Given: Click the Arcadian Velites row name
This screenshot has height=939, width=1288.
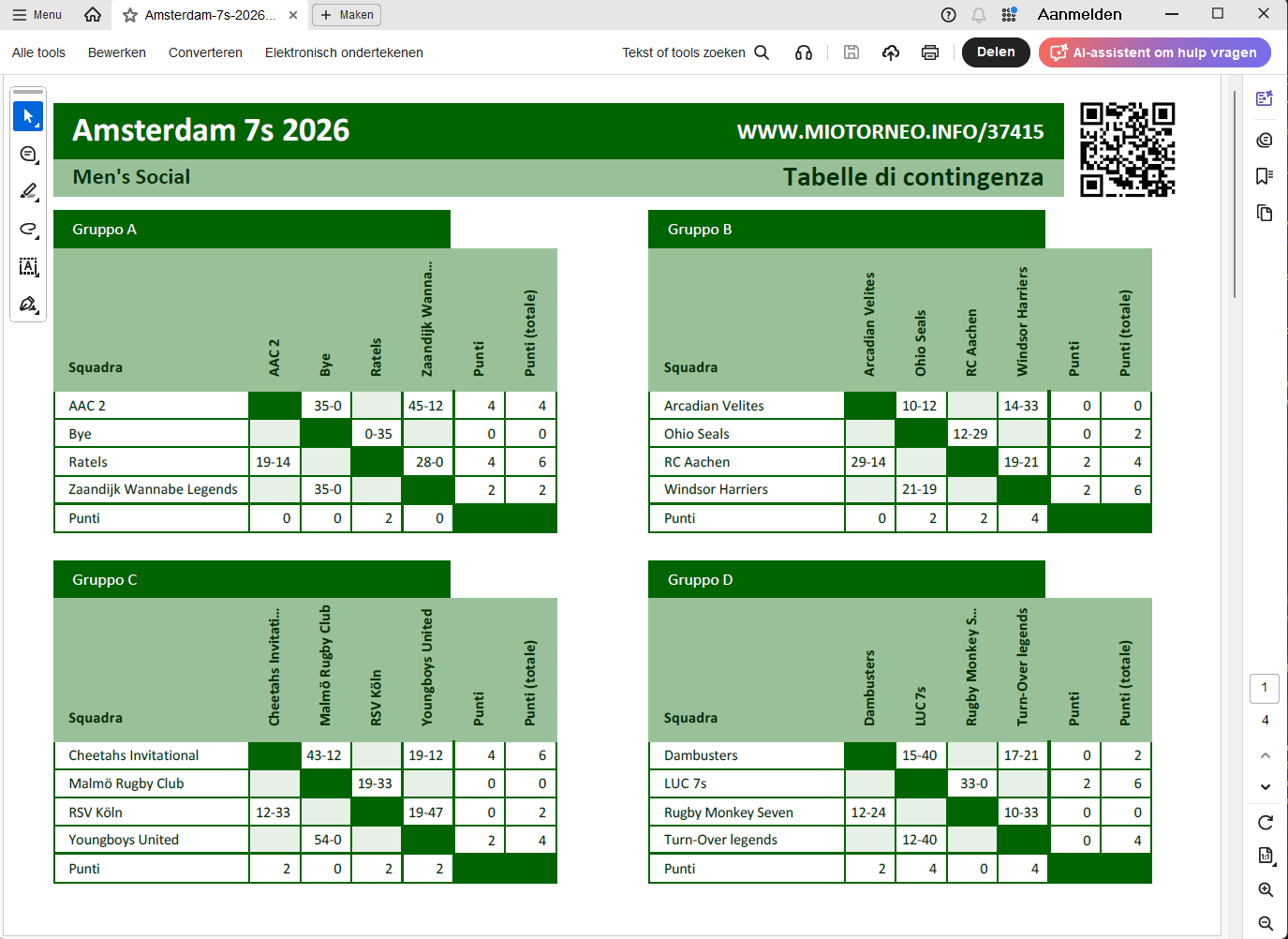Looking at the screenshot, I should (x=714, y=406).
